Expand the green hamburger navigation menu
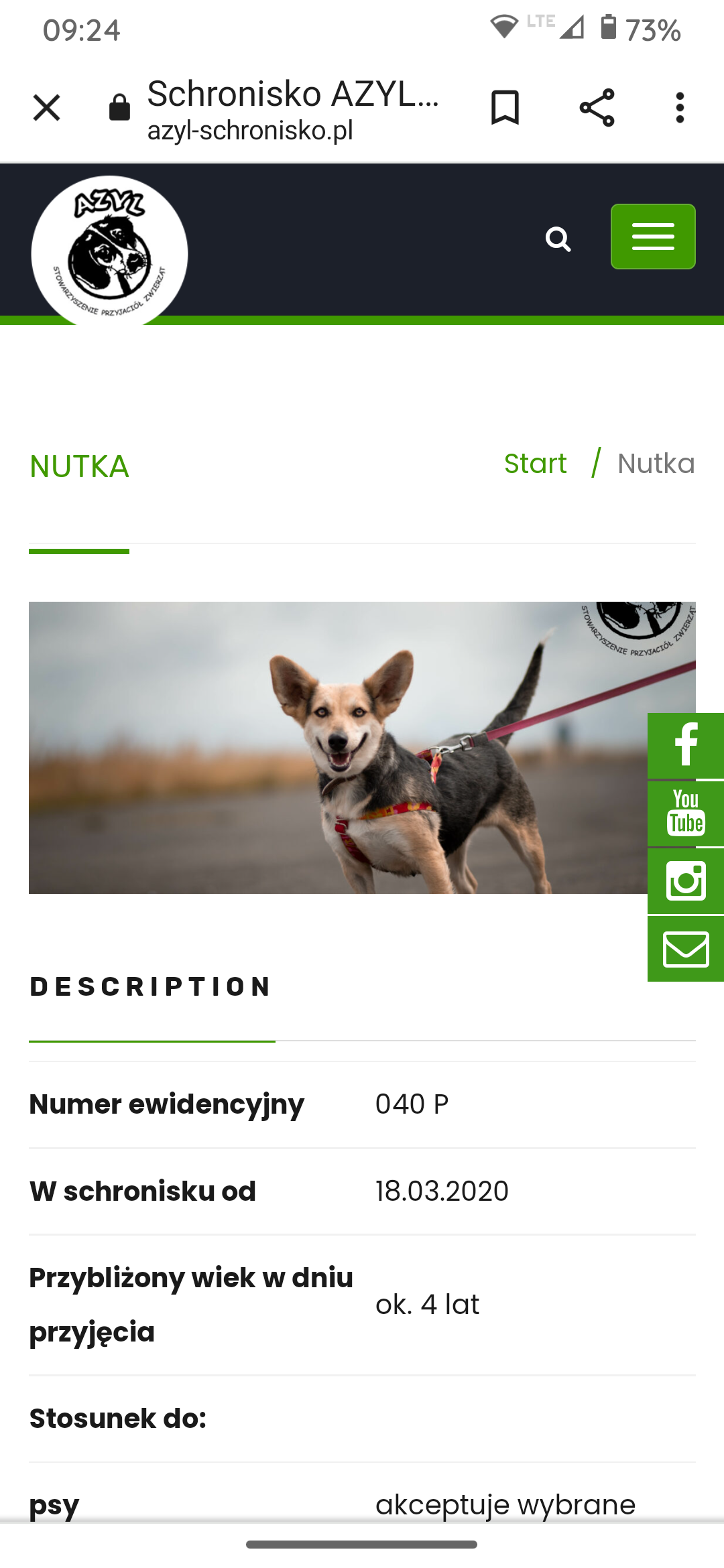The height and width of the screenshot is (1568, 724). (653, 237)
